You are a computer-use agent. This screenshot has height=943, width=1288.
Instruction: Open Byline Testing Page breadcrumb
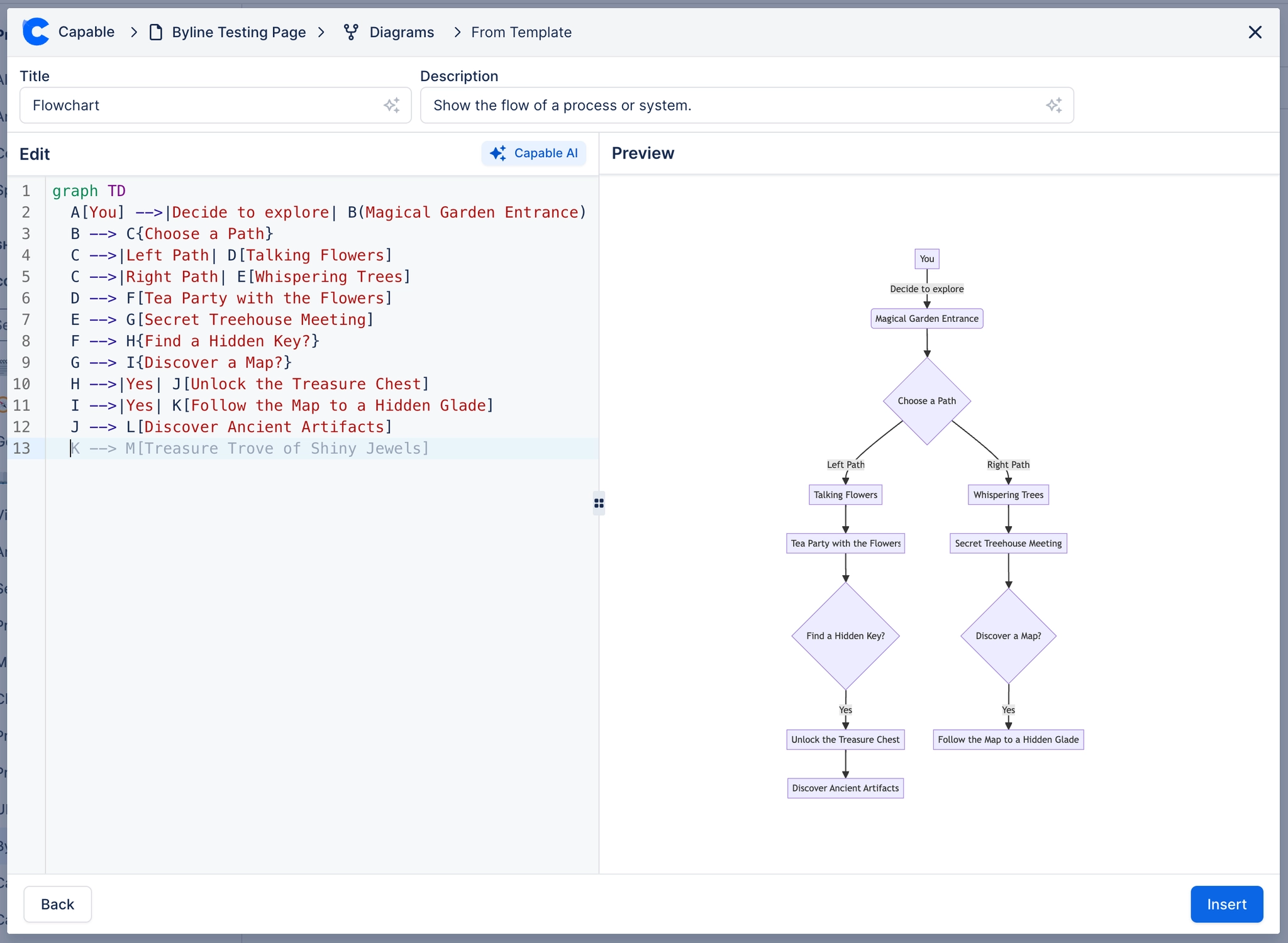(x=239, y=32)
